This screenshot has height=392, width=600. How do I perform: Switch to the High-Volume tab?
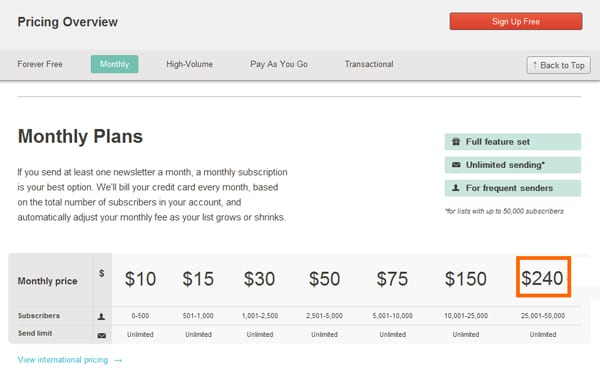click(x=189, y=64)
